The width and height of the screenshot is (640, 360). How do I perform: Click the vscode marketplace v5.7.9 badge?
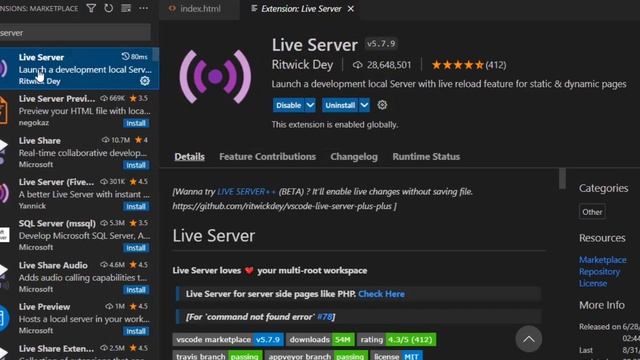(x=228, y=340)
